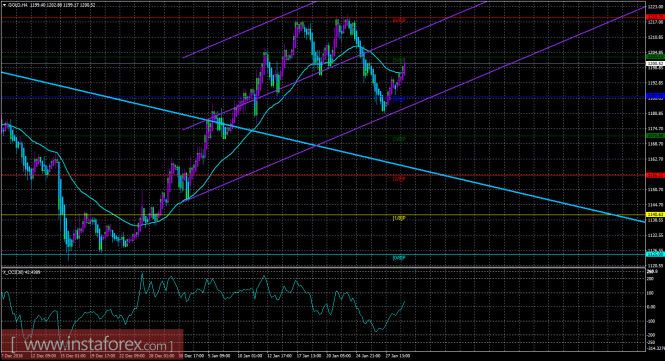The image size is (665, 361).
Task: Select the red price tag near 1156
Action: [655, 175]
